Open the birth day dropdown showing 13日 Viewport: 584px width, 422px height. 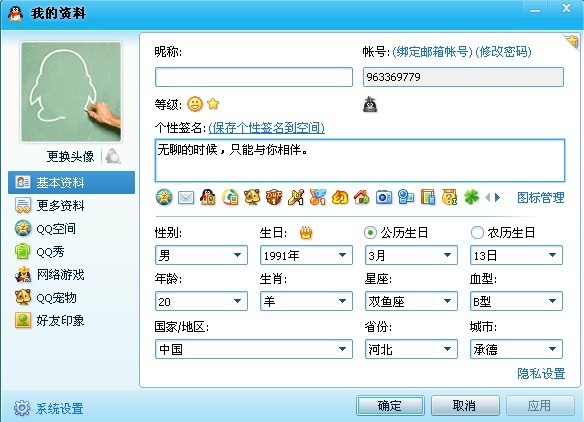tap(516, 255)
